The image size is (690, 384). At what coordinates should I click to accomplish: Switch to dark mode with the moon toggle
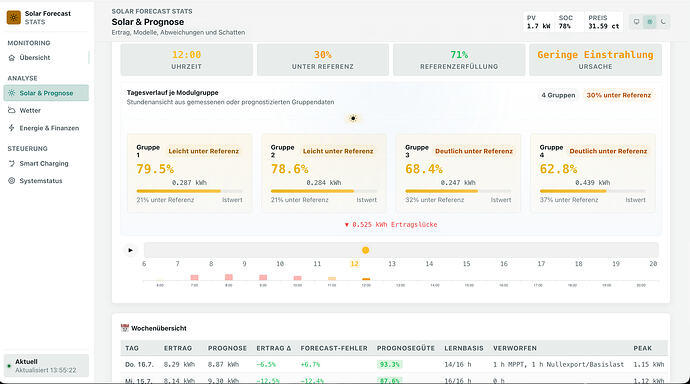663,22
